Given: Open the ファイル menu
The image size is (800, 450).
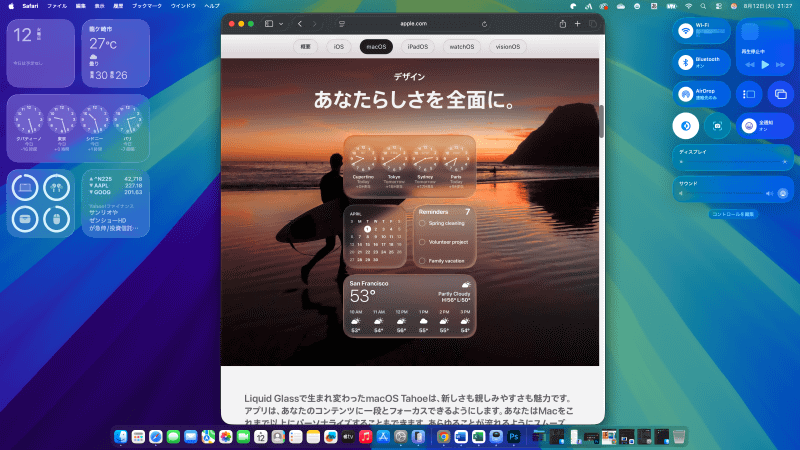Looking at the screenshot, I should [57, 6].
